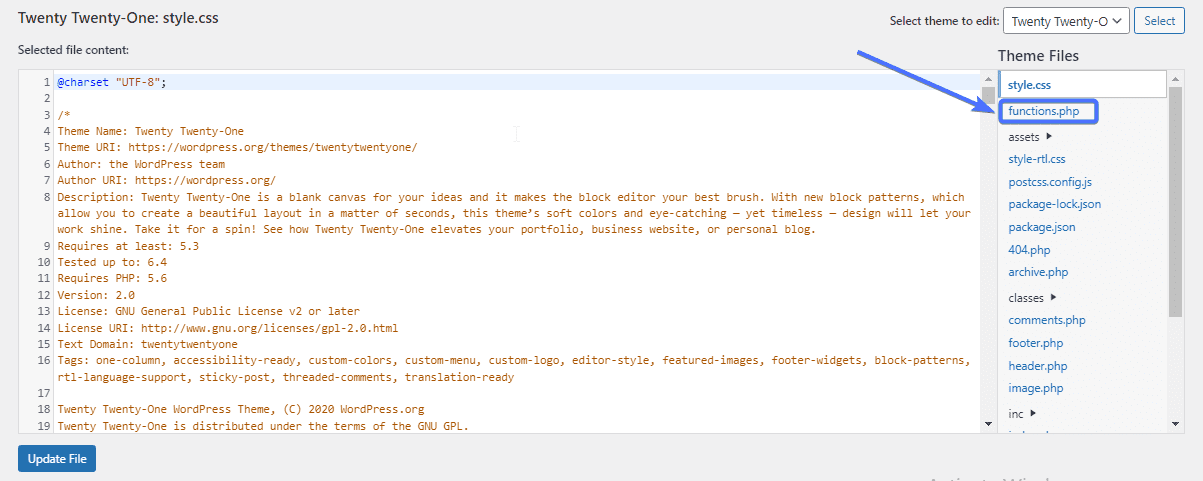Open postcss.config.js file

pyautogui.click(x=1050, y=182)
